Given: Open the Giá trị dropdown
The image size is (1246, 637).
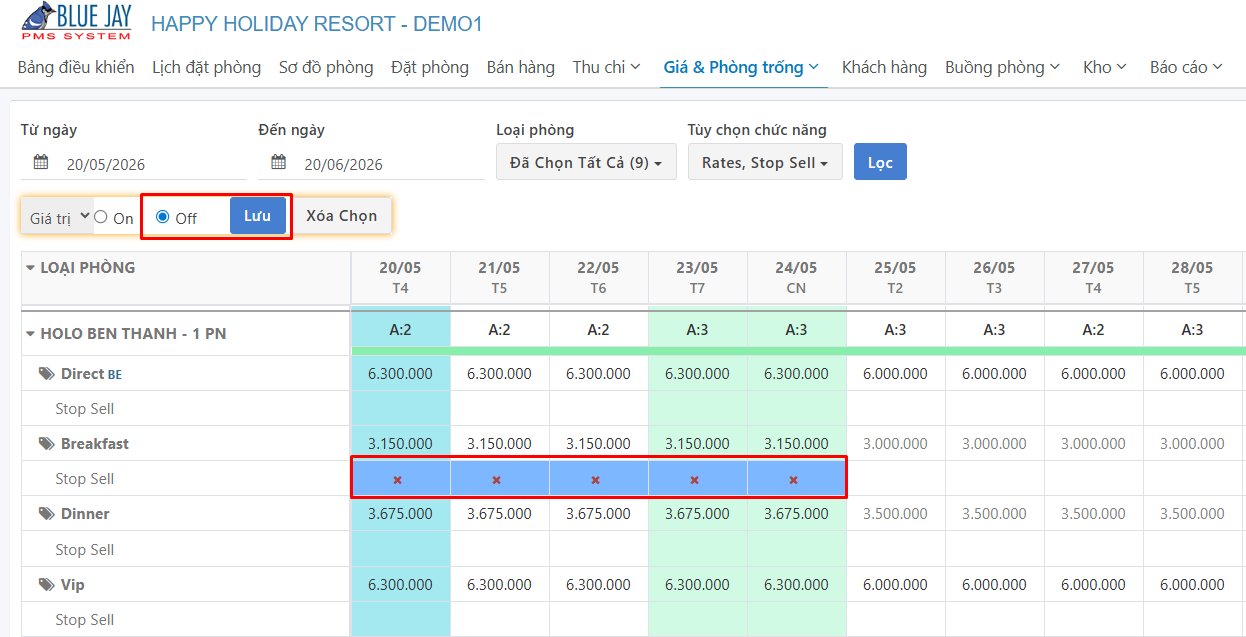Looking at the screenshot, I should tap(59, 216).
